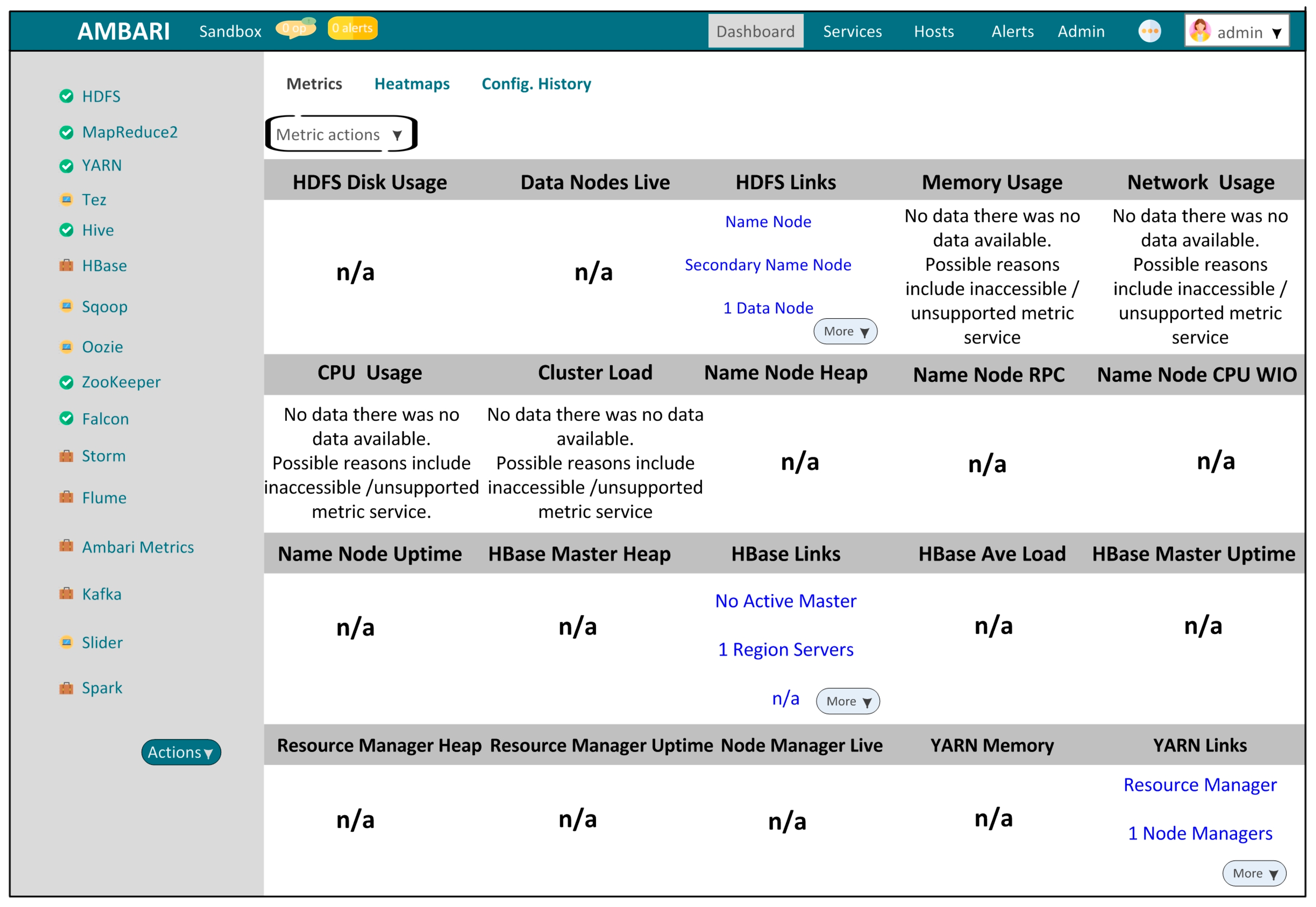
Task: Open the Config. History tab
Action: (x=536, y=84)
